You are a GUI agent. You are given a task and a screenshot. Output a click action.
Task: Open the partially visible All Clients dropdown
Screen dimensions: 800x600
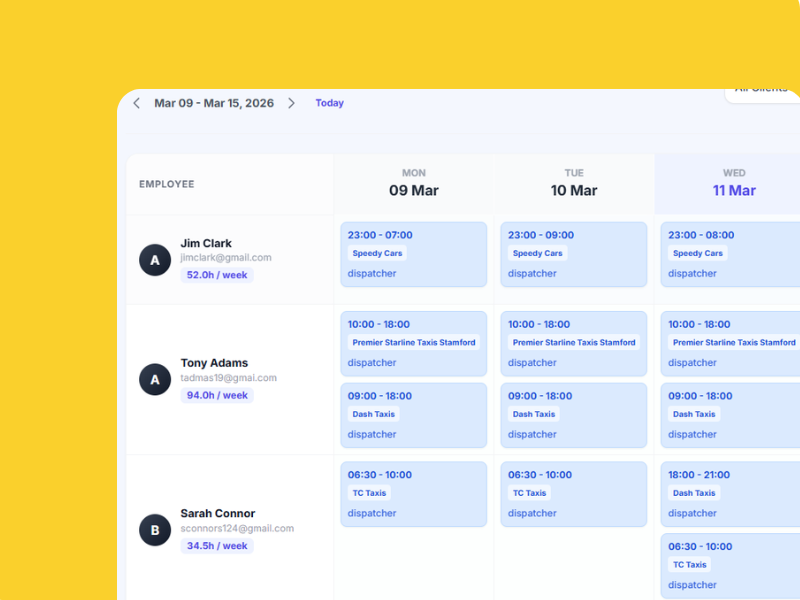762,94
